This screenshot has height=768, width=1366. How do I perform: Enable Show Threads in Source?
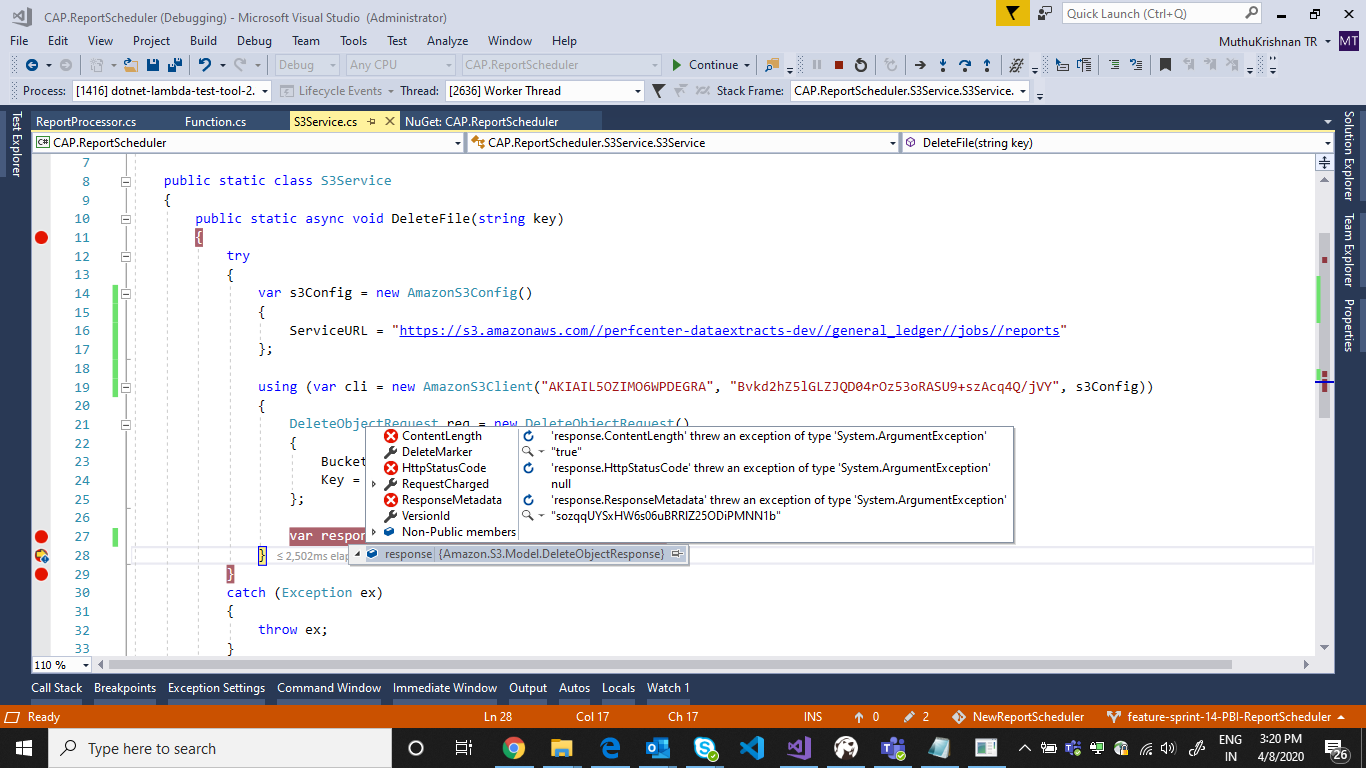pyautogui.click(x=703, y=91)
